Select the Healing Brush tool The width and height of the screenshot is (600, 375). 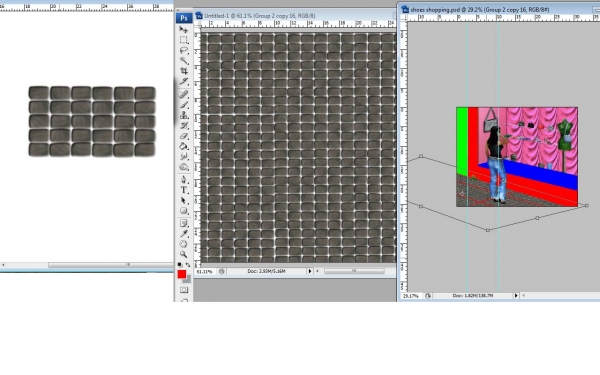click(x=184, y=94)
